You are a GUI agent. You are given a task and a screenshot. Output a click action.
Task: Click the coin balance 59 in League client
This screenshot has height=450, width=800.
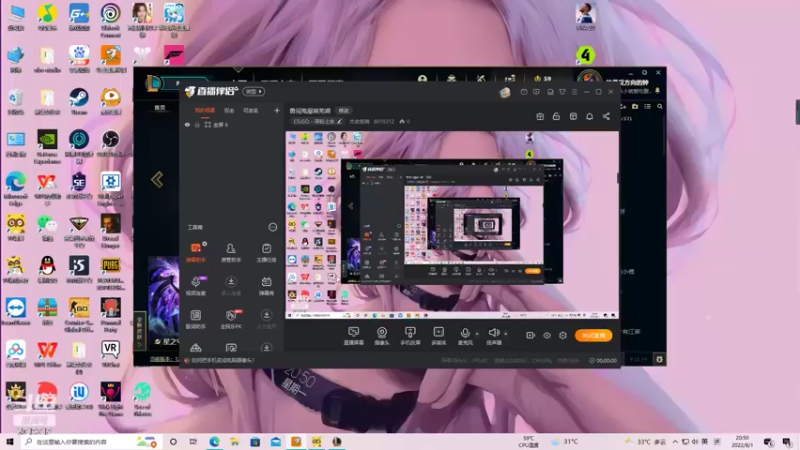(x=543, y=79)
